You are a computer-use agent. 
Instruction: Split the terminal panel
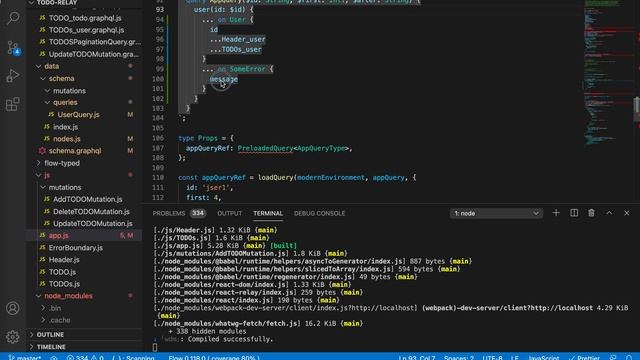point(574,213)
